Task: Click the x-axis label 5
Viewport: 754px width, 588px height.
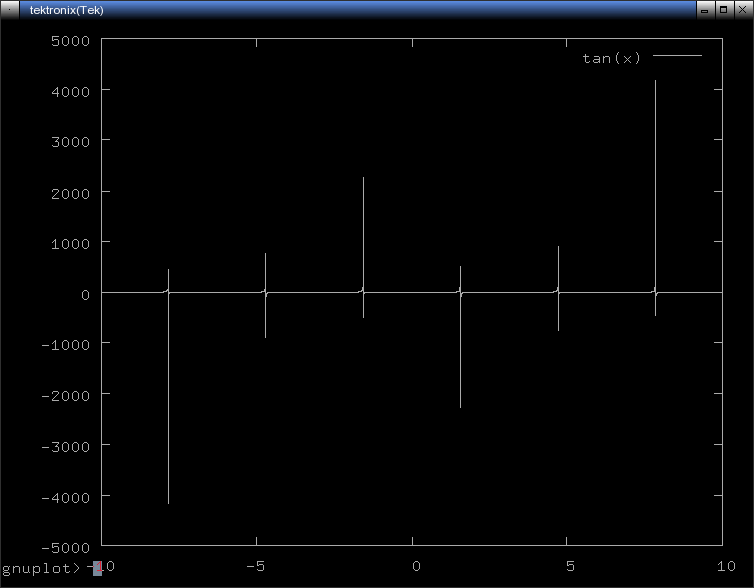Action: pos(570,566)
